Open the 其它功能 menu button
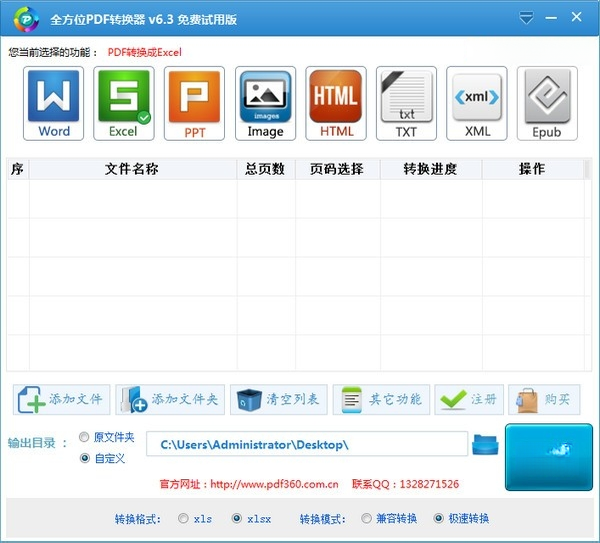 coord(382,400)
